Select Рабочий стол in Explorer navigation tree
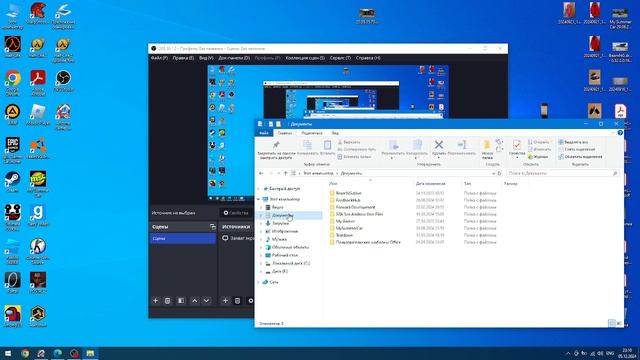 pos(284,255)
